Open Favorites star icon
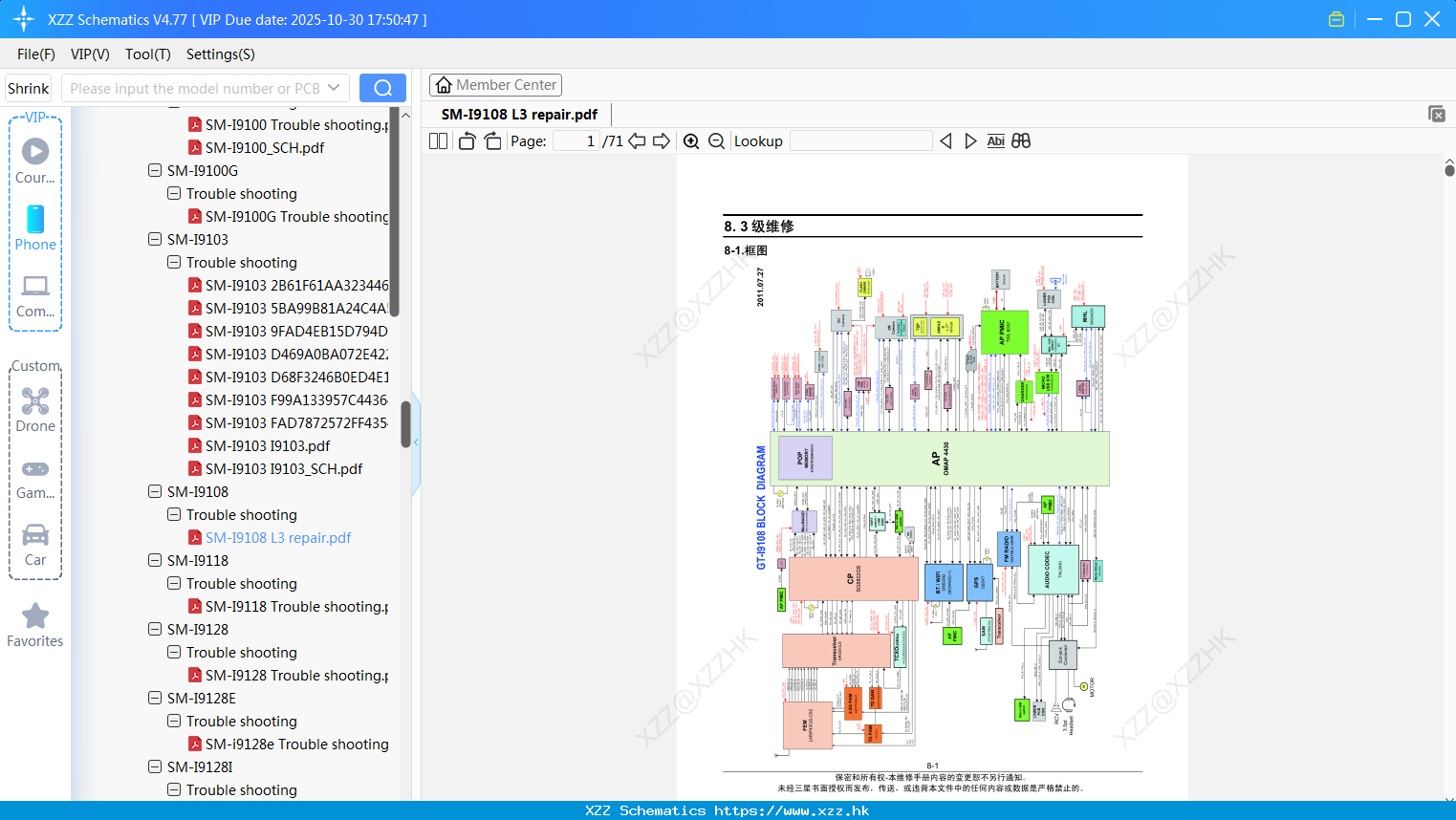 tap(35, 615)
